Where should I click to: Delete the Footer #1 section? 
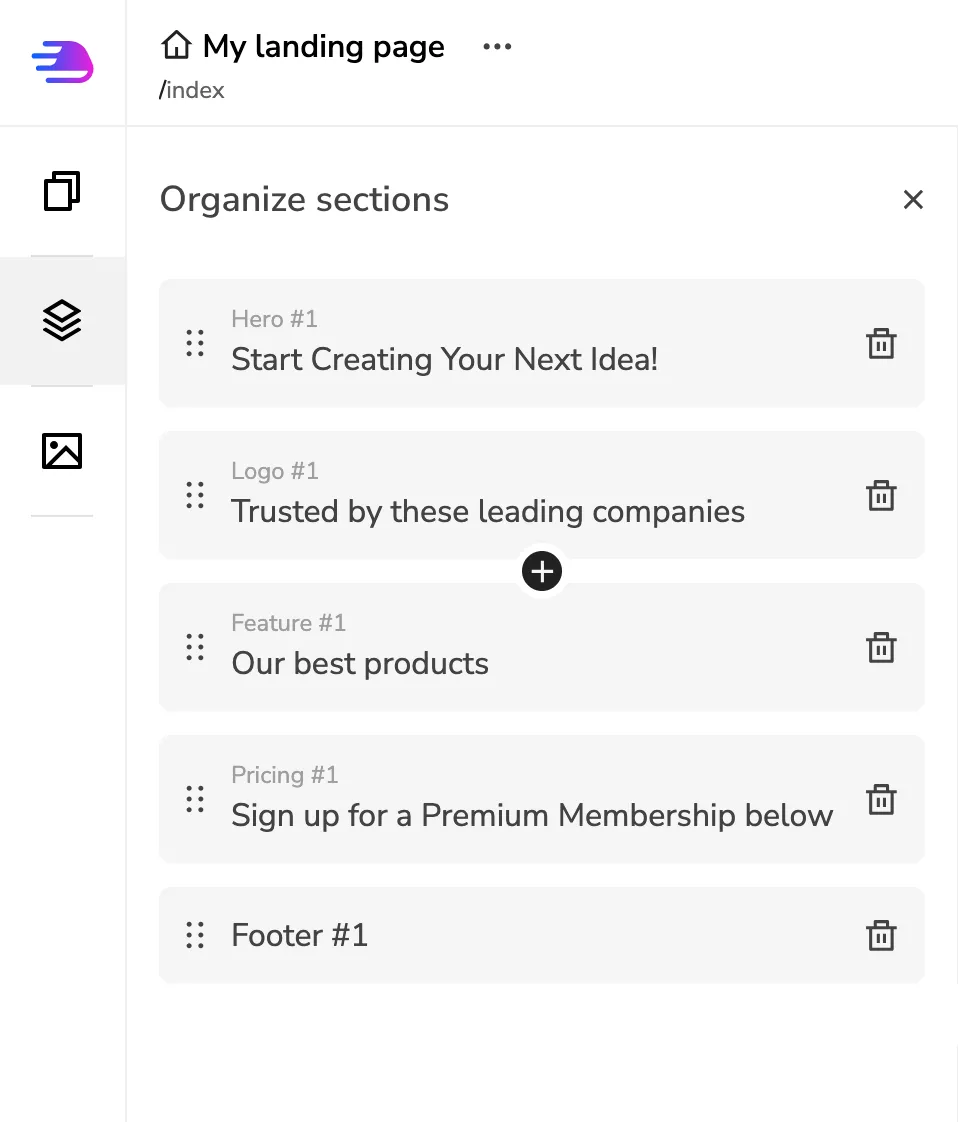881,935
